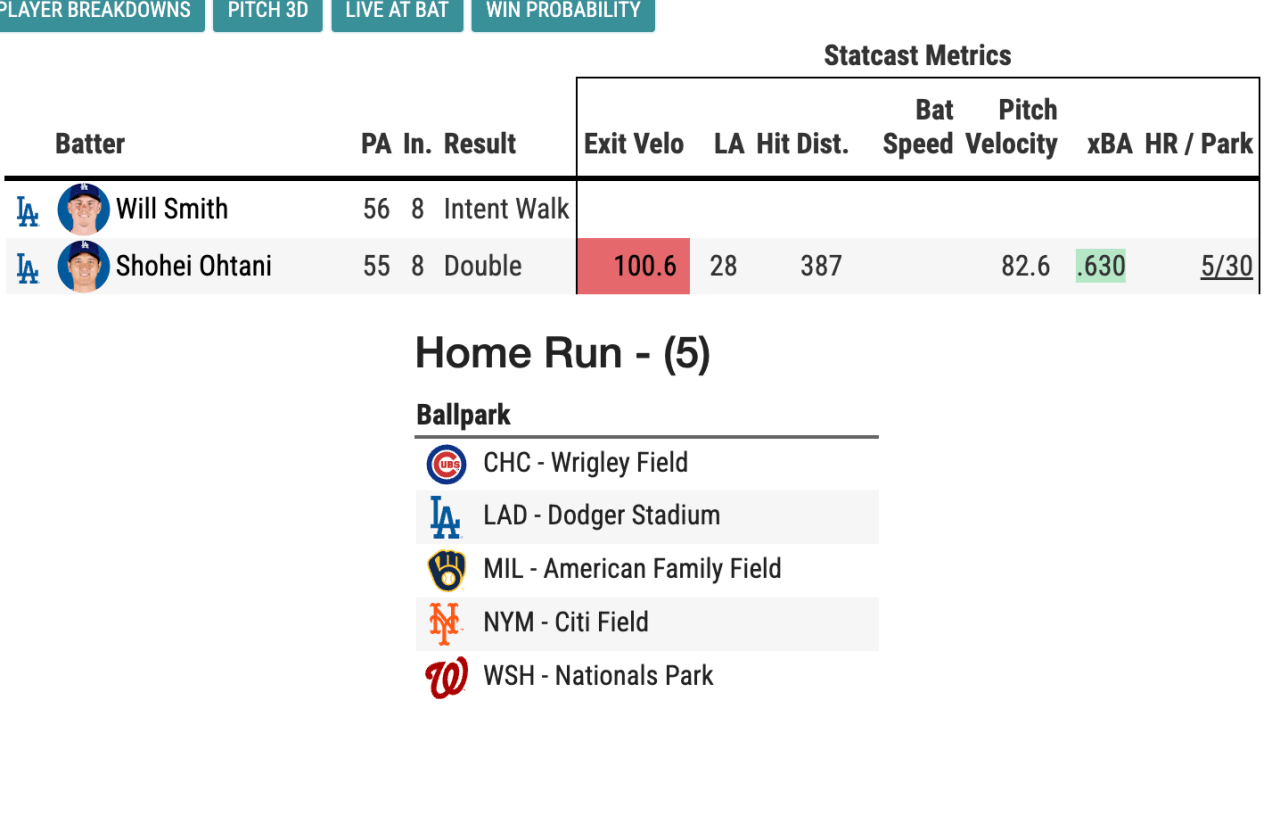This screenshot has height=824, width=1280.
Task: Click the Nationals logo beside Nationals Park
Action: [x=446, y=677]
